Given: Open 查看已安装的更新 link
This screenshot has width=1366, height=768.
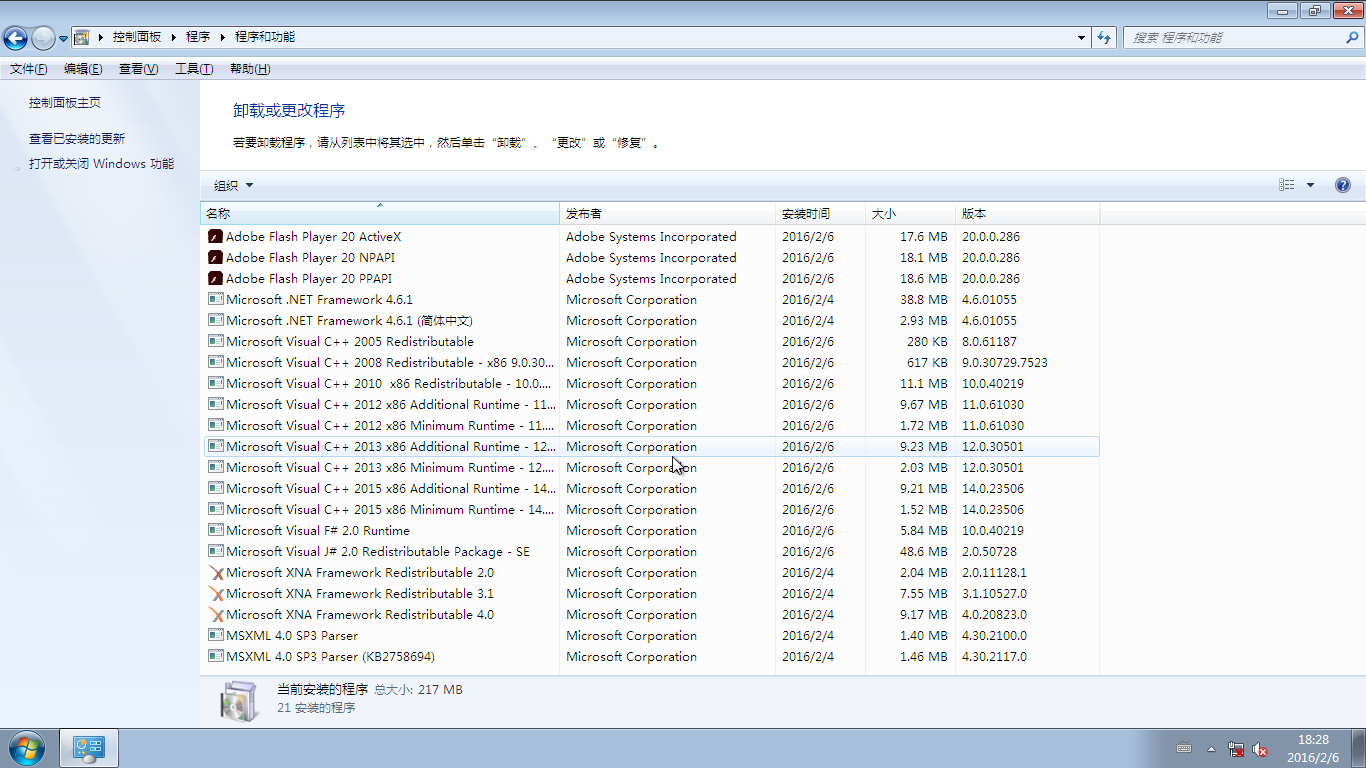Looking at the screenshot, I should pyautogui.click(x=77, y=139).
